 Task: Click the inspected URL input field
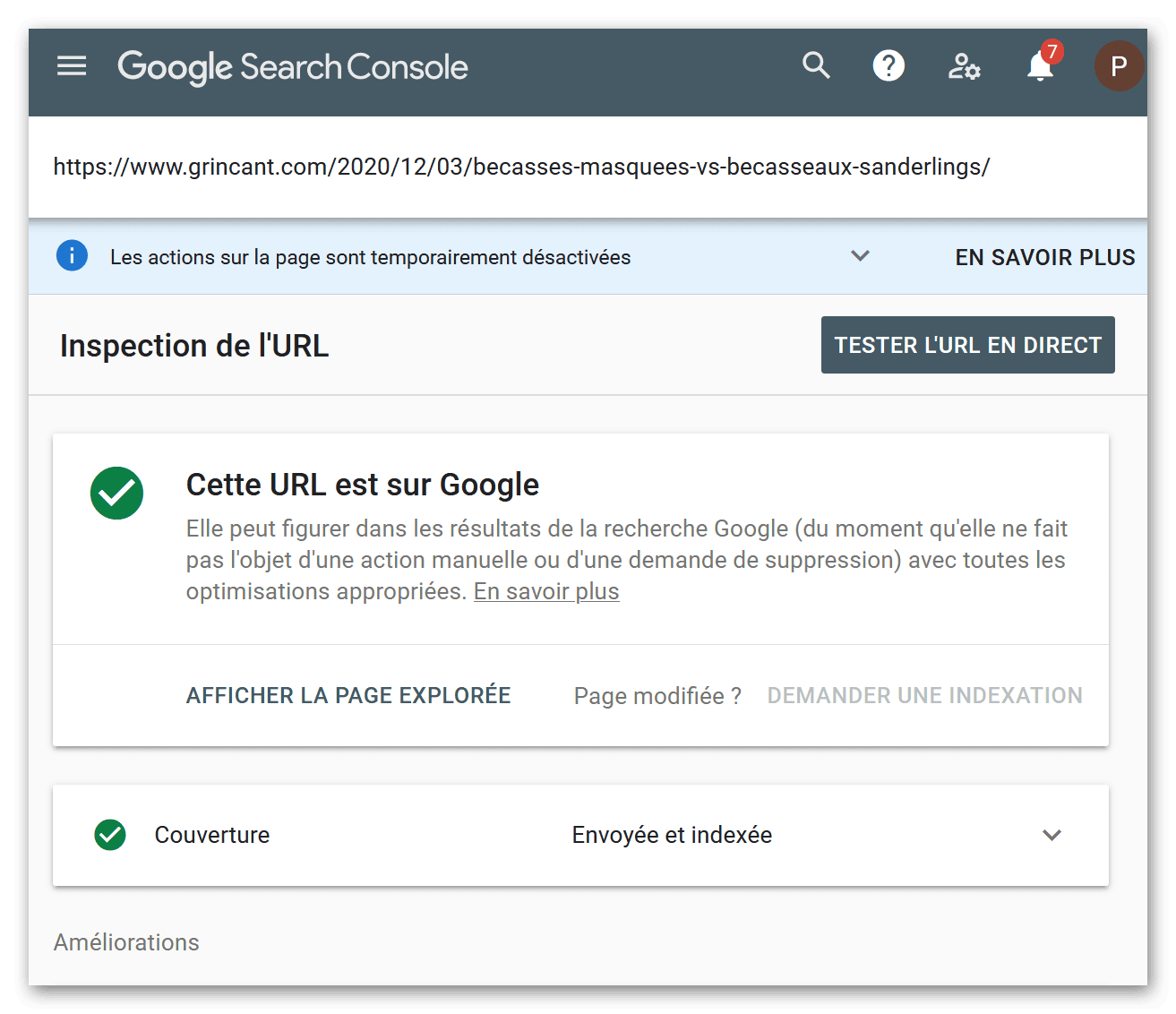[588, 167]
